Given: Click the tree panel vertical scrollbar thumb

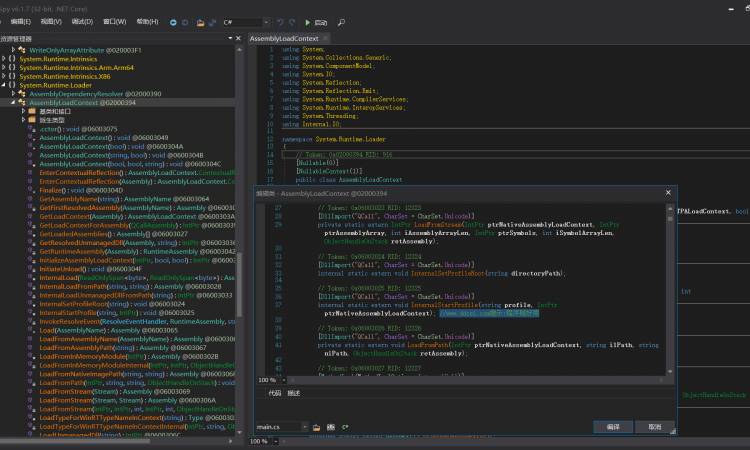Looking at the screenshot, I should click(239, 285).
